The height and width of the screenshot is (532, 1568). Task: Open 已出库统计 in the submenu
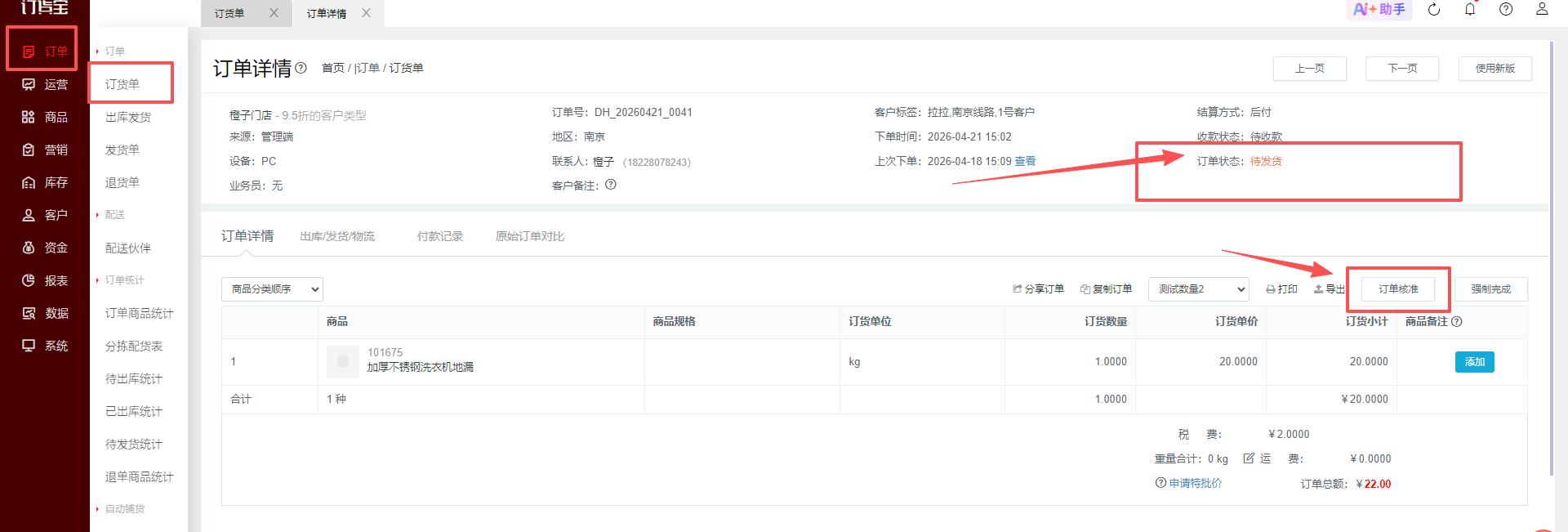point(134,411)
